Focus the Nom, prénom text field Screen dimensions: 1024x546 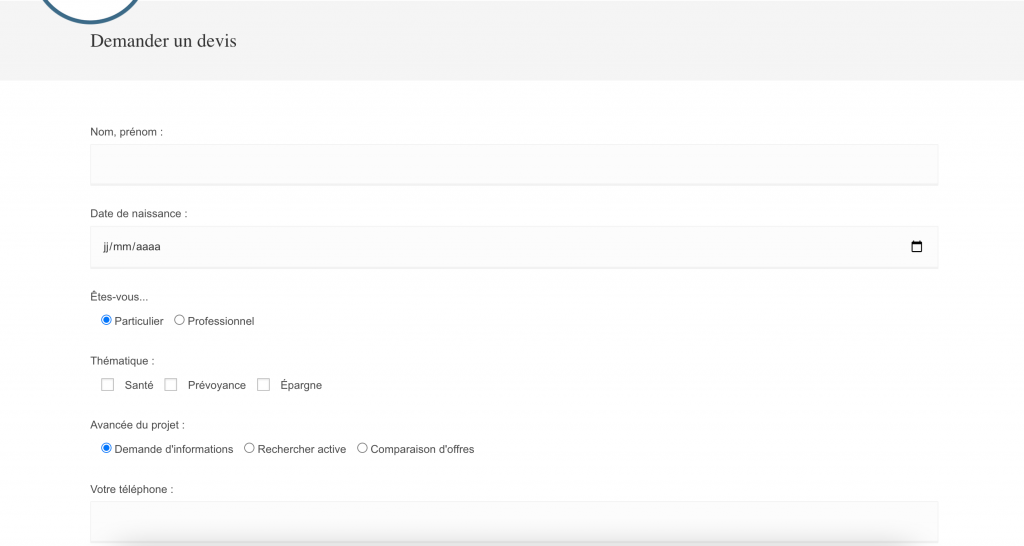pos(514,165)
